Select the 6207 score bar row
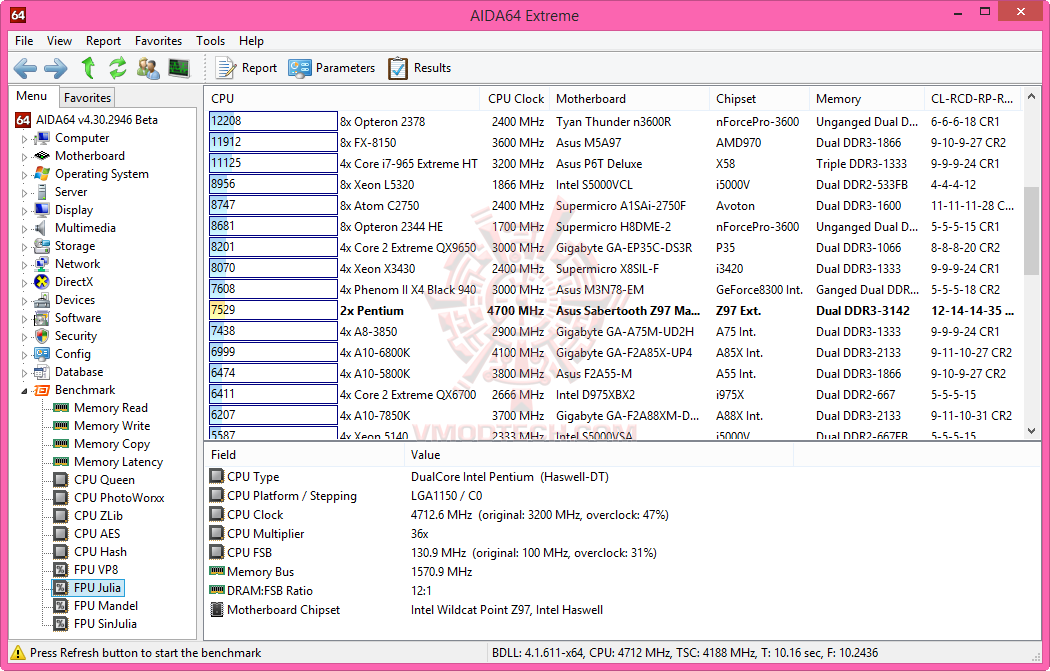 click(273, 415)
